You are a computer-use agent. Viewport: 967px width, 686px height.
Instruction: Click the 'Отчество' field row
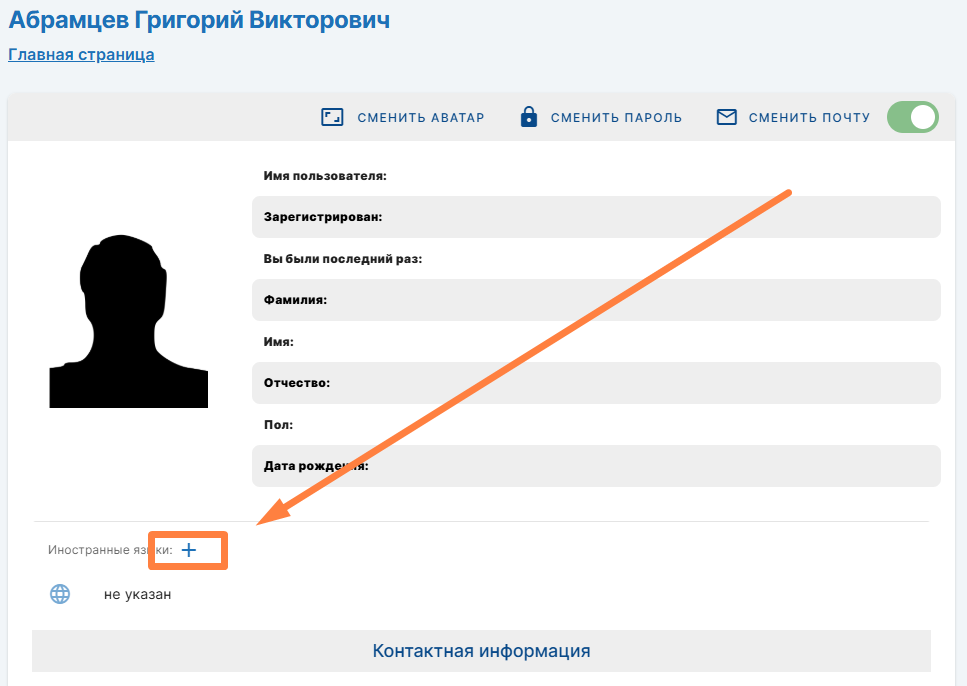coord(596,383)
